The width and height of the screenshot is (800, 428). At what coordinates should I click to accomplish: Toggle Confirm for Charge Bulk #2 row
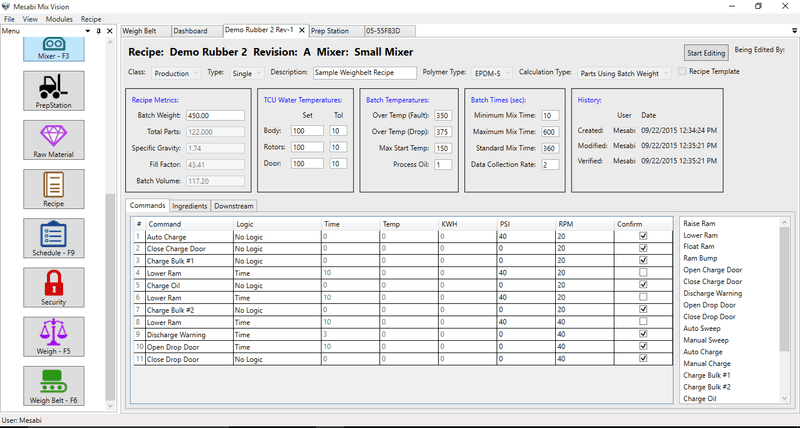click(643, 309)
